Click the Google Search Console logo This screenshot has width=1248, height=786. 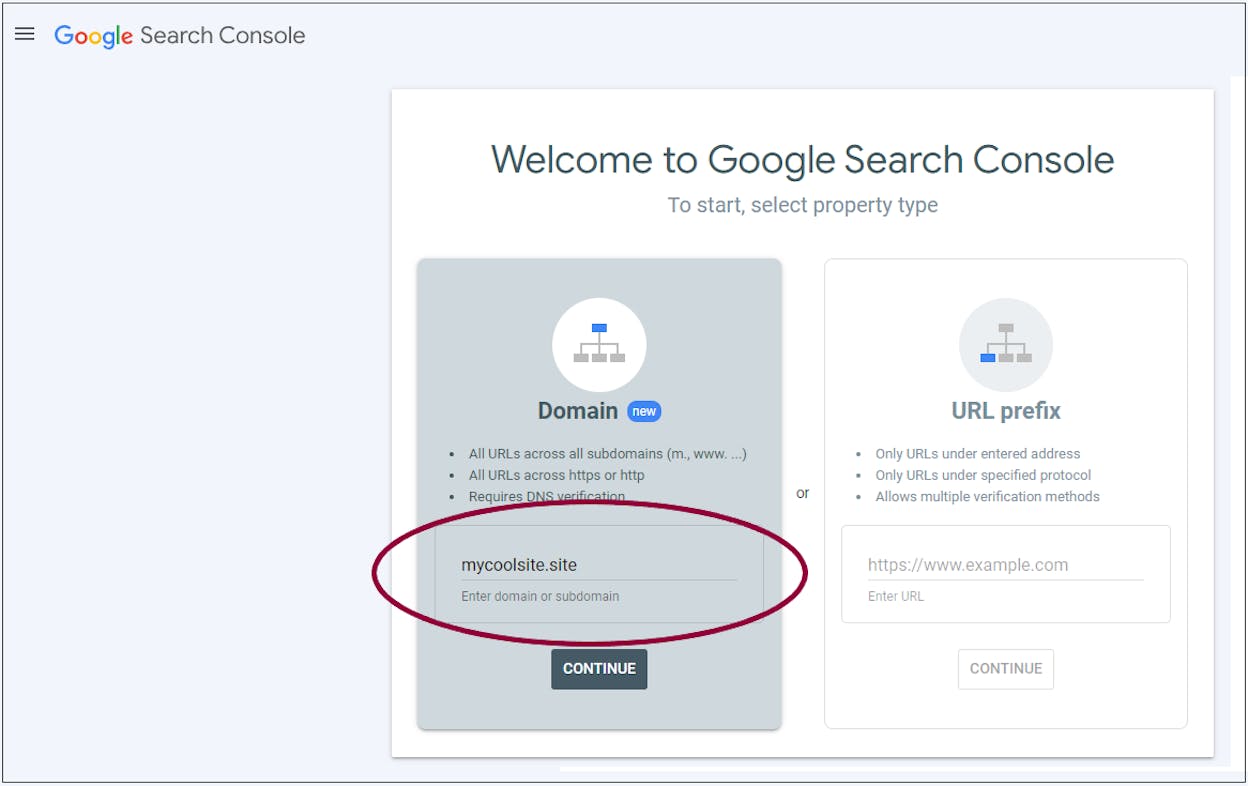(180, 36)
